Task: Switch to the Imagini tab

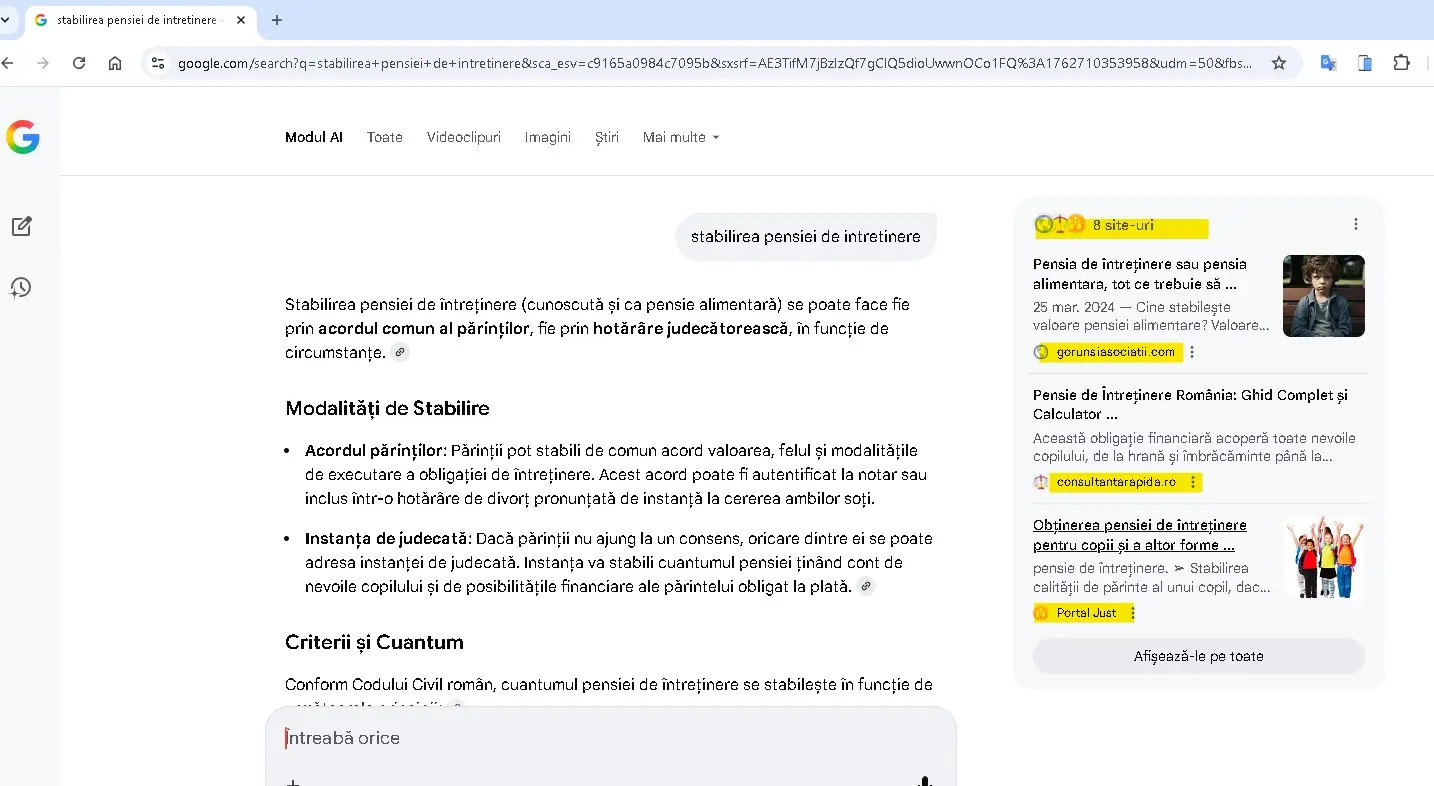Action: pyautogui.click(x=547, y=137)
